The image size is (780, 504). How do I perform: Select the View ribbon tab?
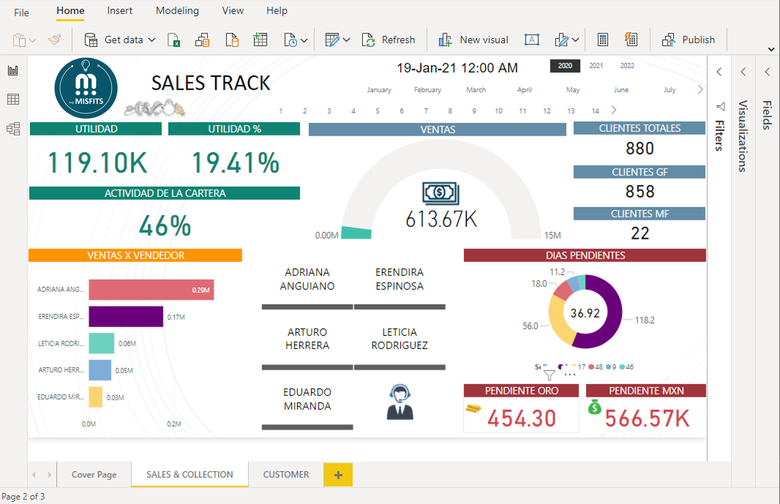pyautogui.click(x=233, y=10)
